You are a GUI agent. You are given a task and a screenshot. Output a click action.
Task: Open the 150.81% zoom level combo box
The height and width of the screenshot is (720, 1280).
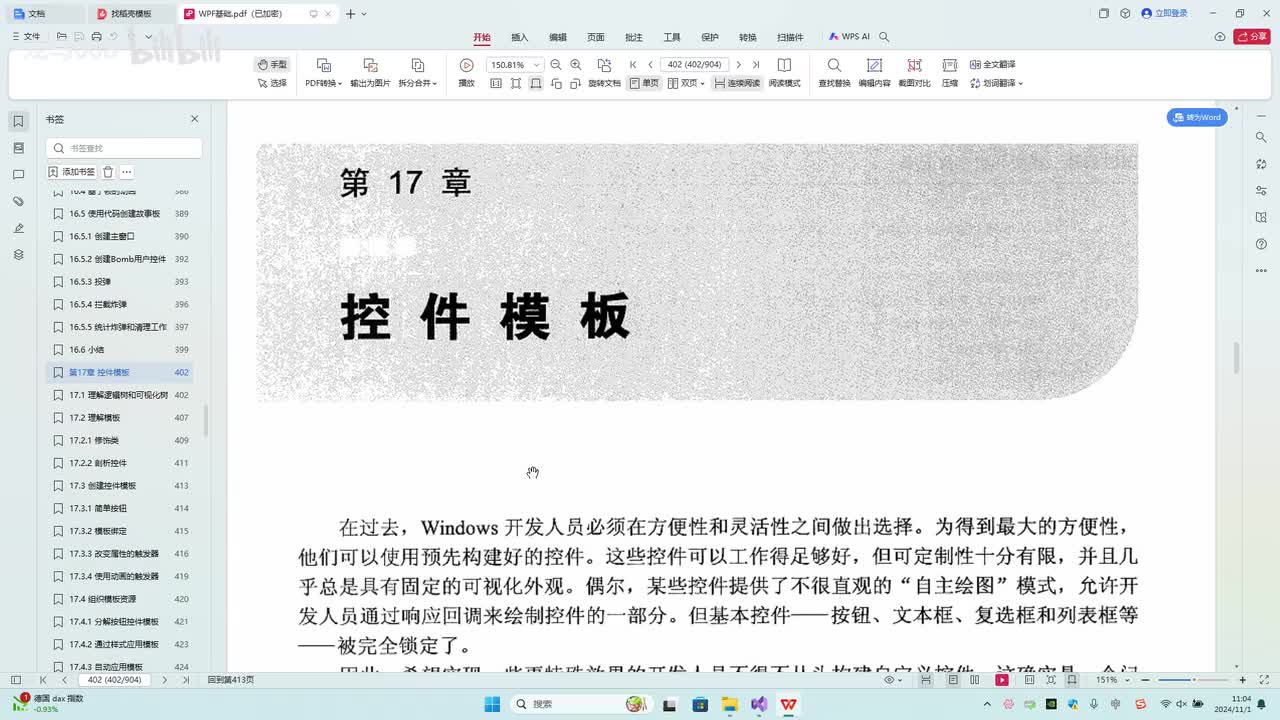514,65
